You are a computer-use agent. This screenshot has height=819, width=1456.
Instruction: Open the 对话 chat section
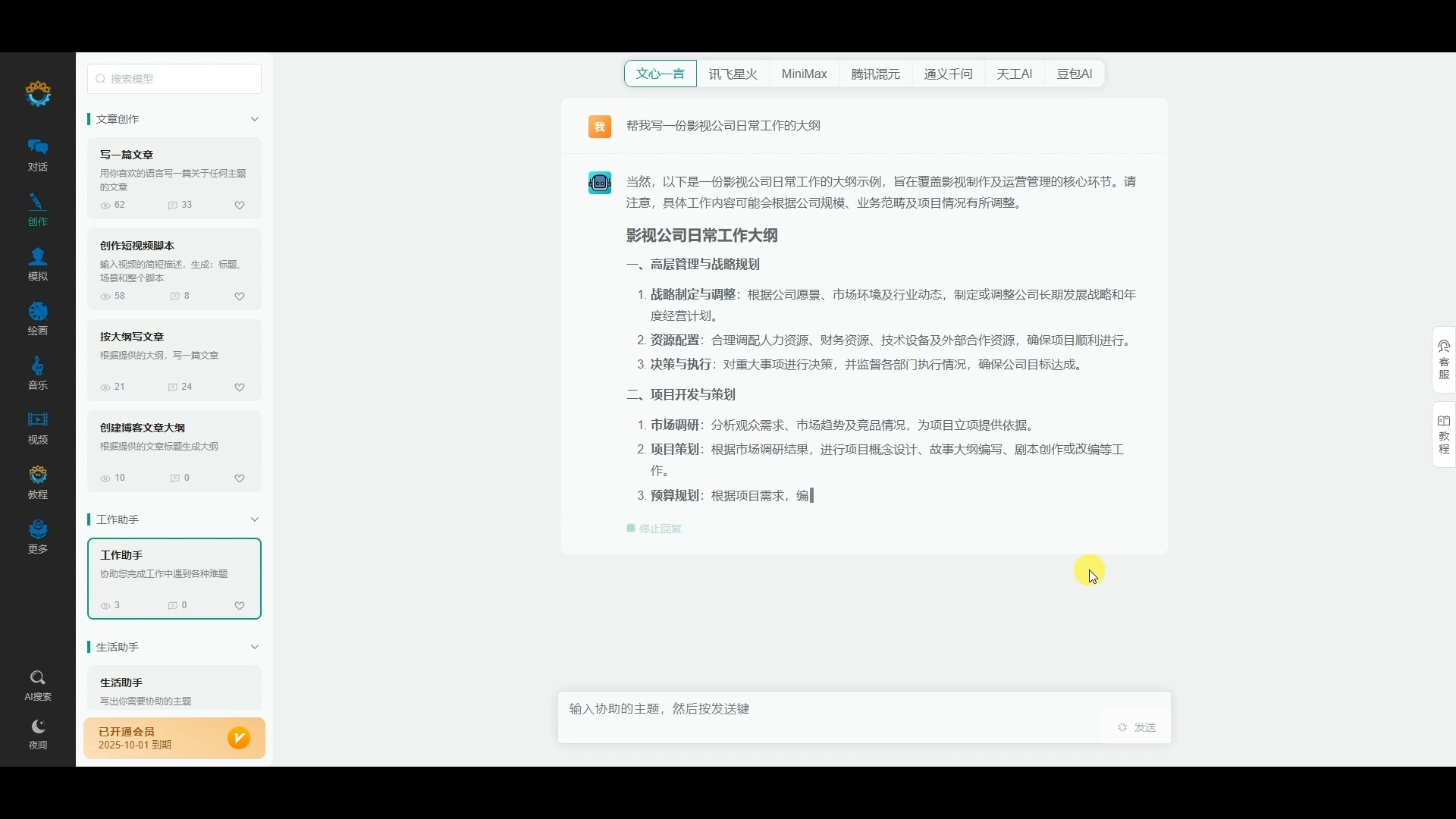pos(38,155)
